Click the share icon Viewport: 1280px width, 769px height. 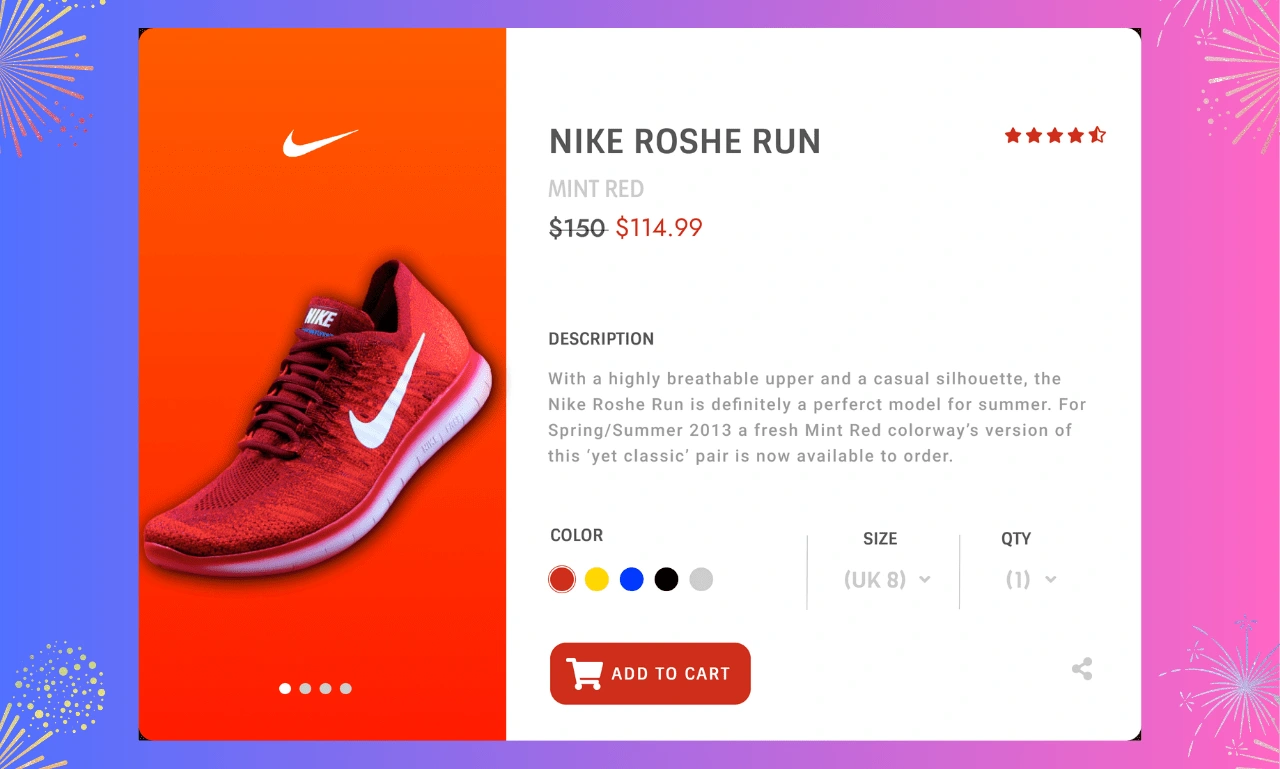pos(1082,669)
